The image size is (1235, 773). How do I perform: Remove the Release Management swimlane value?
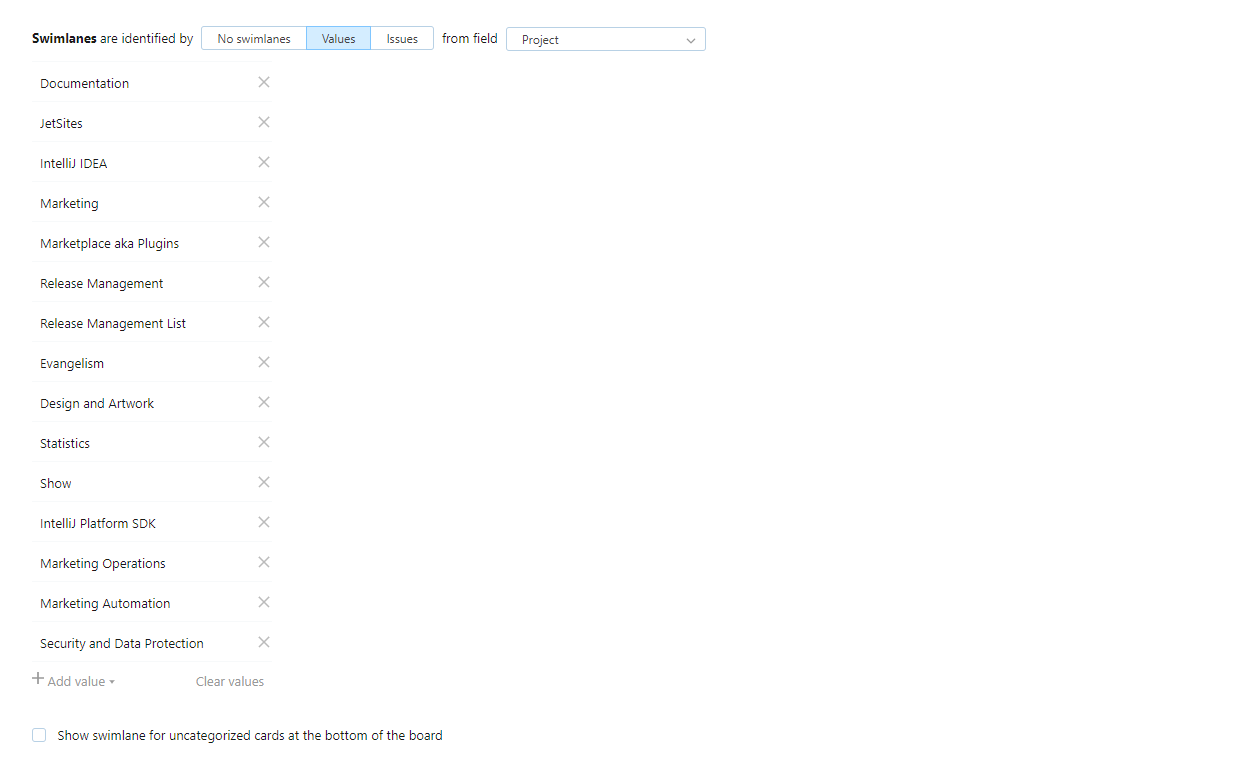pyautogui.click(x=264, y=282)
